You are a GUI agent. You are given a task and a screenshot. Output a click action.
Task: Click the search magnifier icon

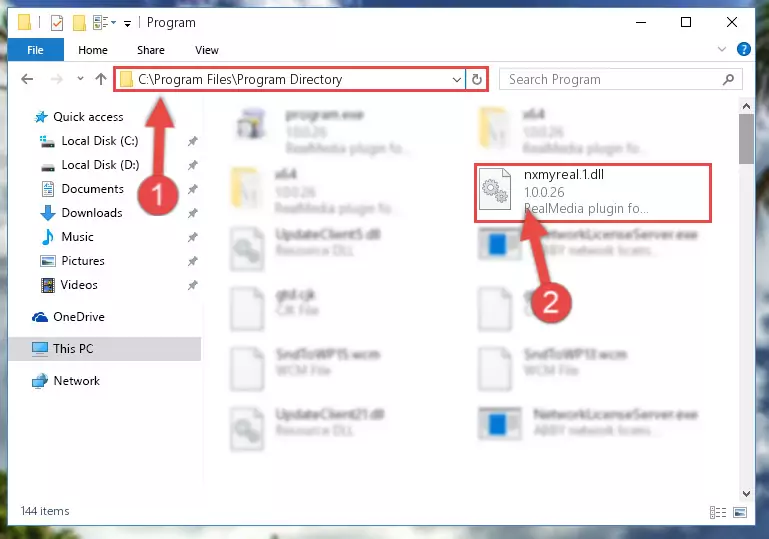pyautogui.click(x=729, y=79)
